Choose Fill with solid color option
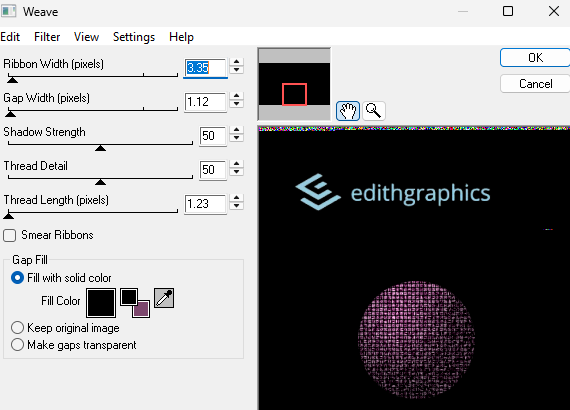This screenshot has width=570, height=410. pyautogui.click(x=17, y=278)
